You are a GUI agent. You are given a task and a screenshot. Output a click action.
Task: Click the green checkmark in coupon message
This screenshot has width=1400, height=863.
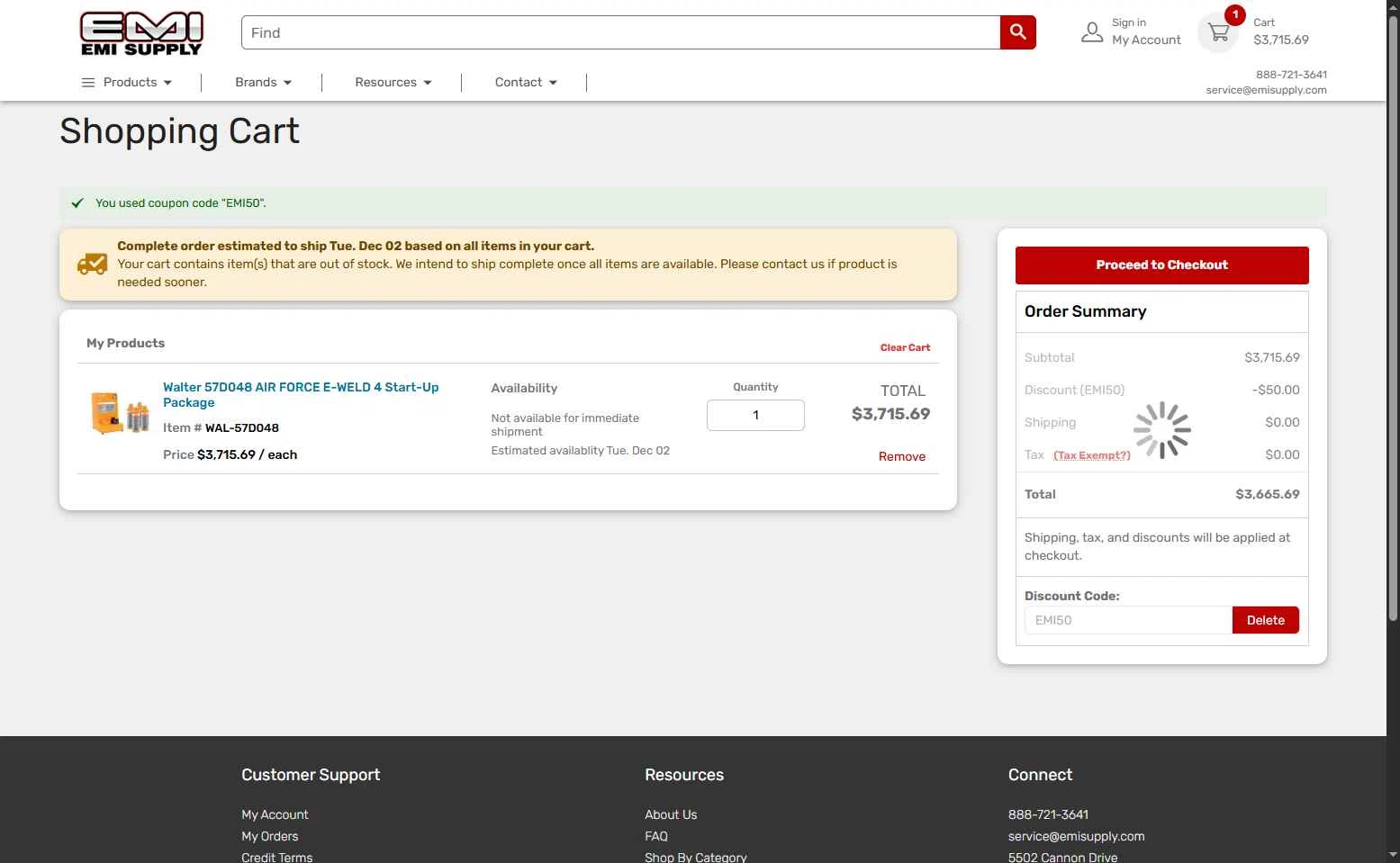[x=77, y=203]
